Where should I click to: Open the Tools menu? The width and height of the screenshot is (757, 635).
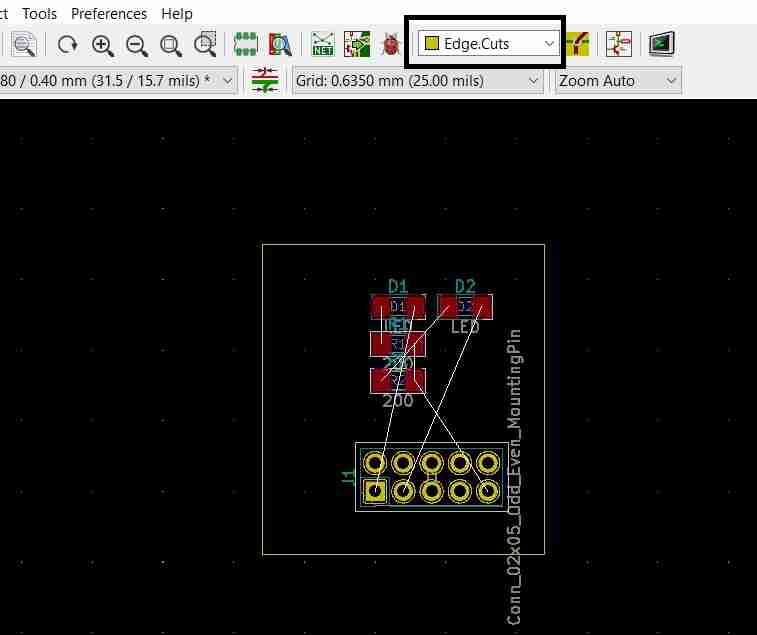(x=40, y=14)
